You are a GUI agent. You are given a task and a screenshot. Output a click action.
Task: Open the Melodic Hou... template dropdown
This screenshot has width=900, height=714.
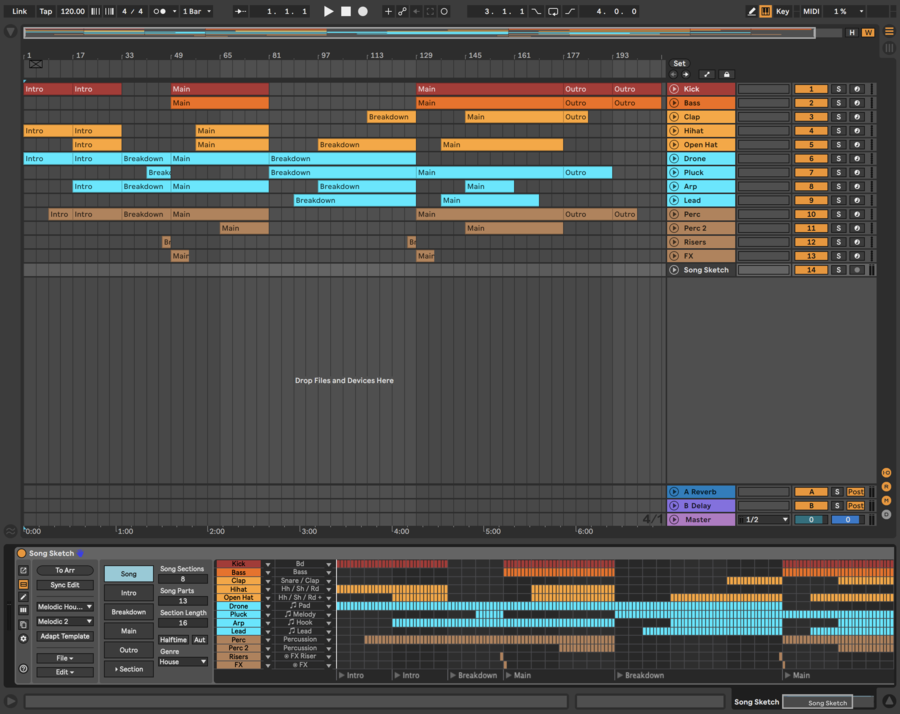click(x=65, y=607)
